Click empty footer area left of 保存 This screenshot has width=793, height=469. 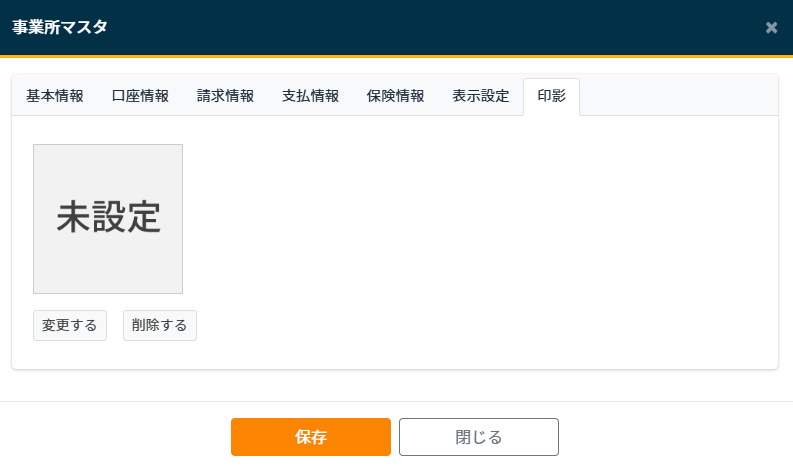tap(110, 437)
